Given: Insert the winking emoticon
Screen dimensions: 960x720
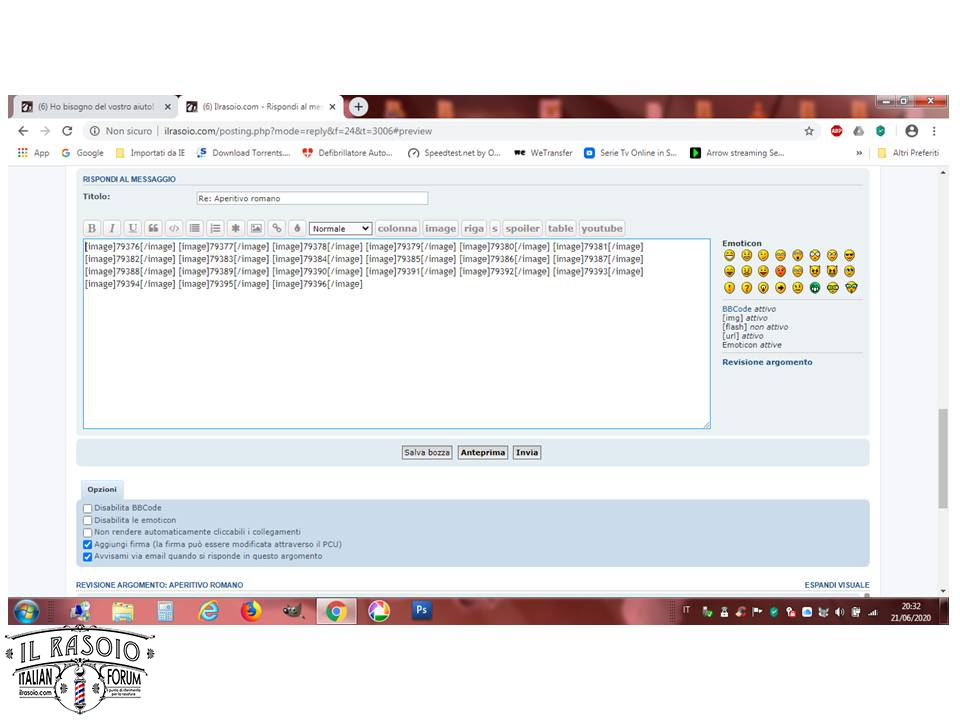Looking at the screenshot, I should tap(763, 255).
